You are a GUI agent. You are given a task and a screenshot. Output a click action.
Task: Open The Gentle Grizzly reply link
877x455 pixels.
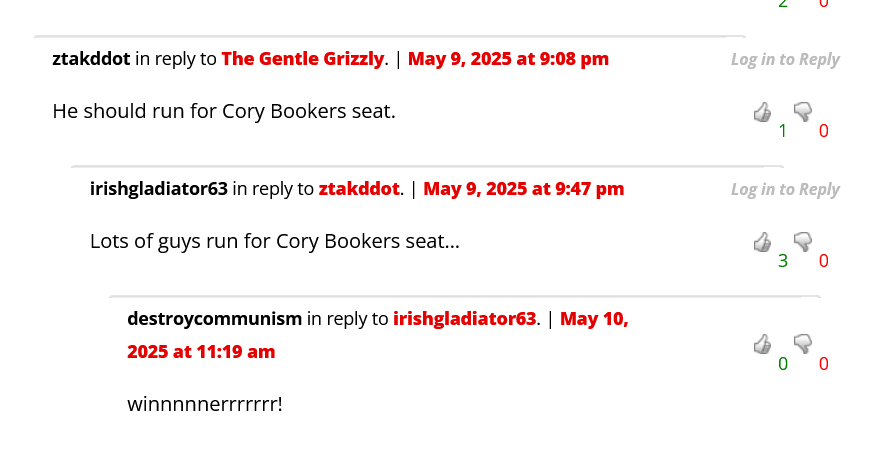click(302, 59)
